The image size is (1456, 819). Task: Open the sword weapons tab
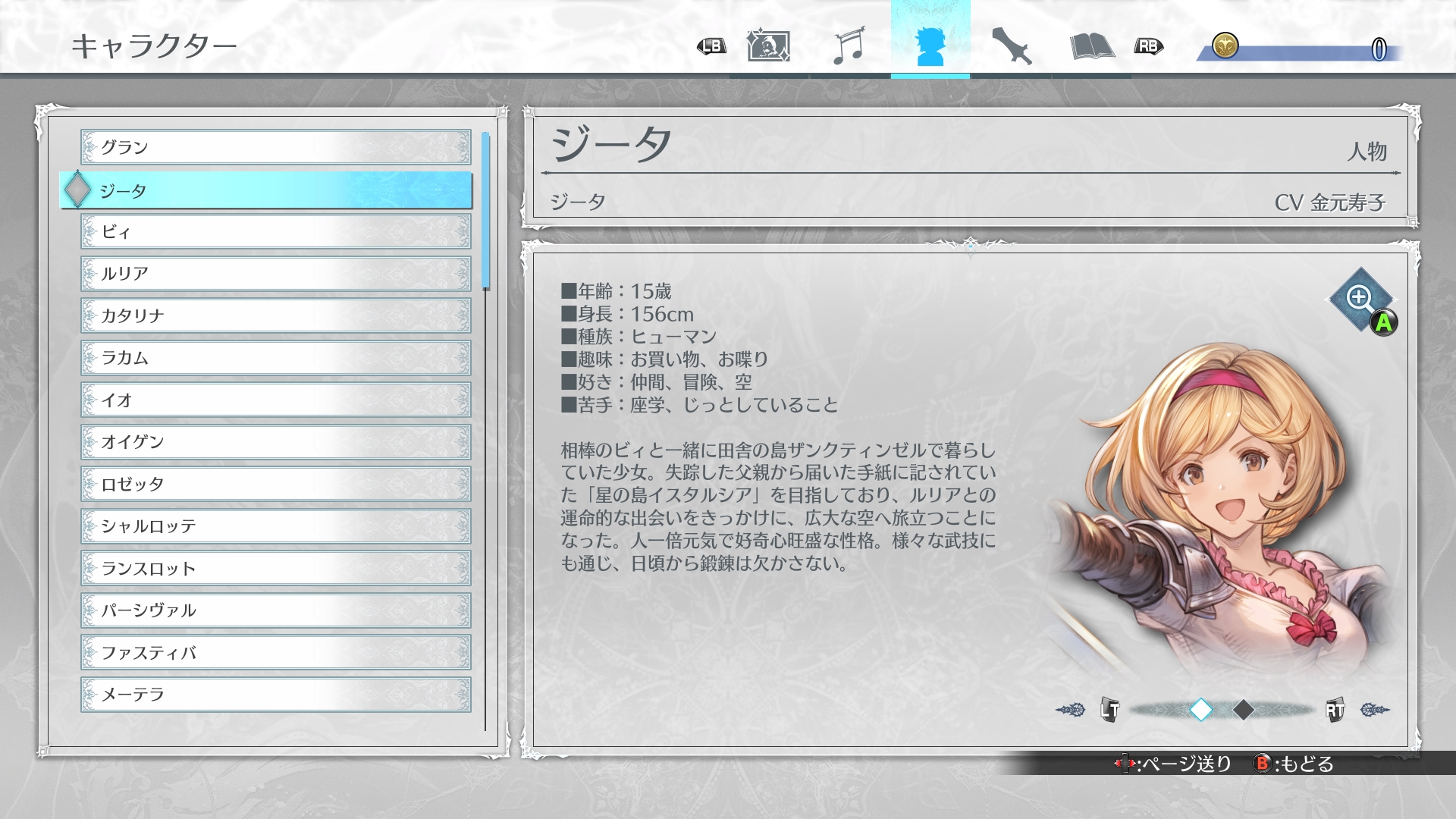(x=1012, y=46)
